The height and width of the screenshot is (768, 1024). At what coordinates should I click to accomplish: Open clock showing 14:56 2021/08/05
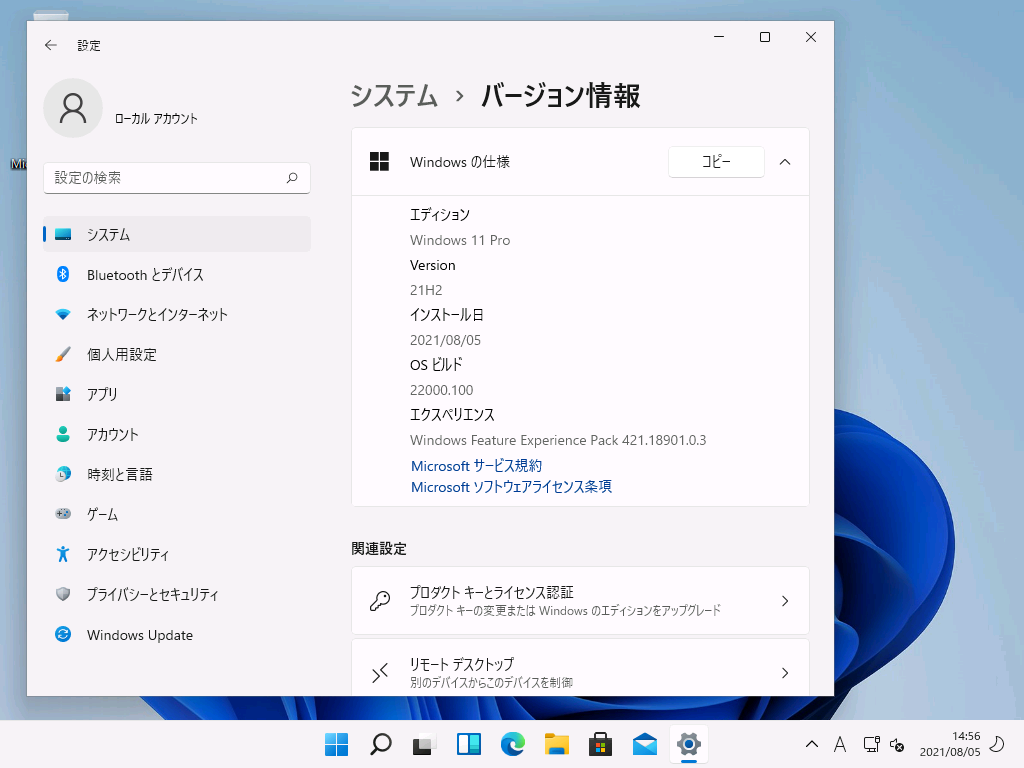pos(950,744)
